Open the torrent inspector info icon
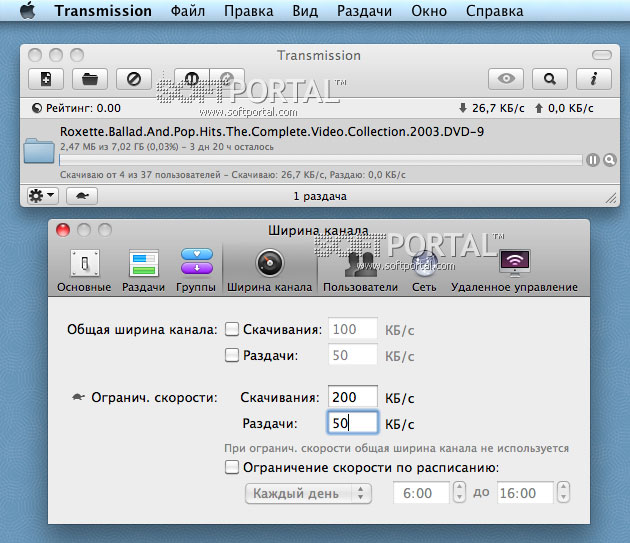This screenshot has width=630, height=543. (x=593, y=78)
